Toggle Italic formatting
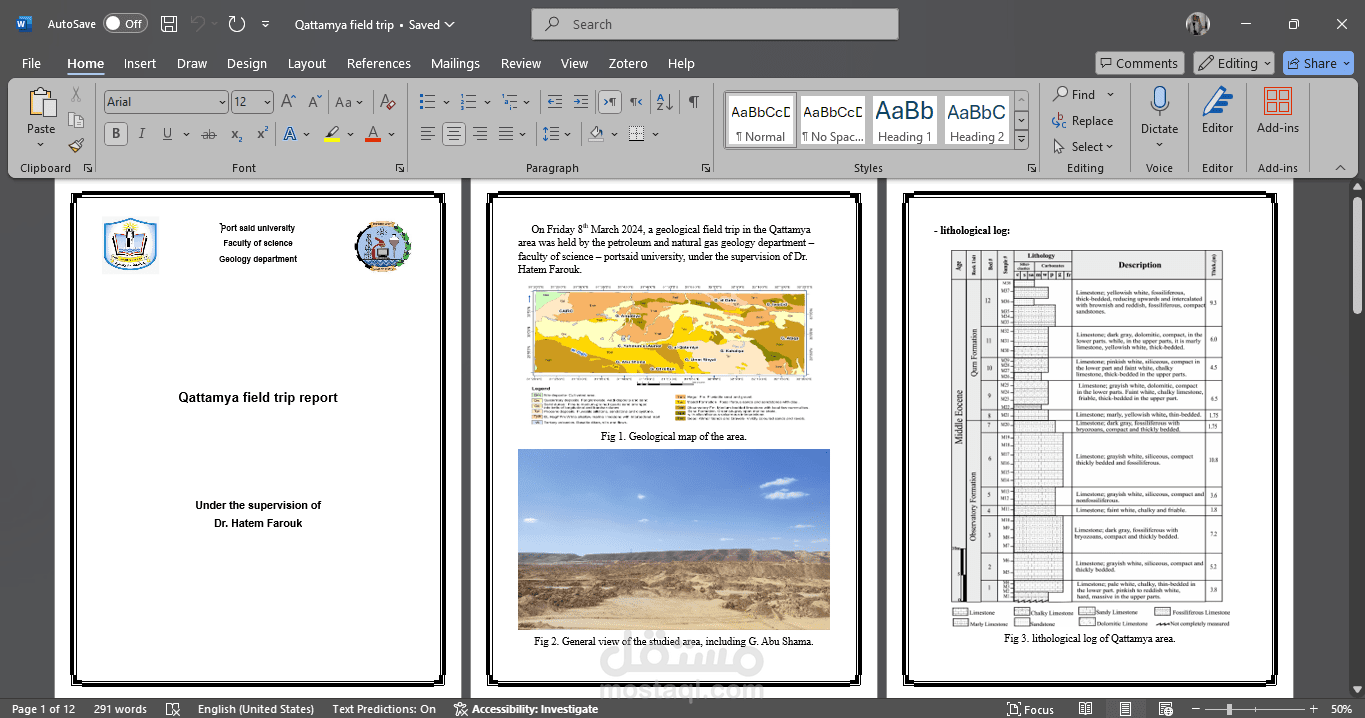 tap(141, 134)
